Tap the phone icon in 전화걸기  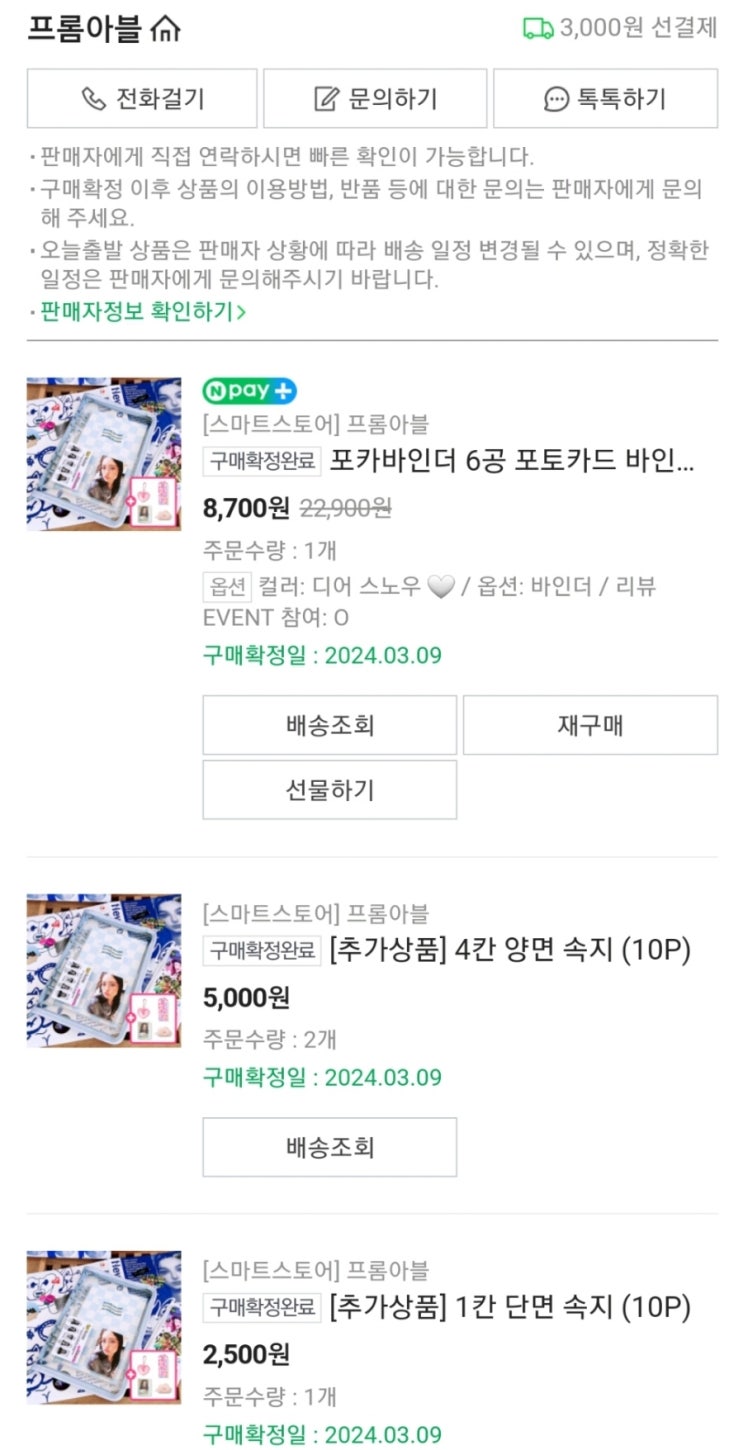(x=93, y=99)
